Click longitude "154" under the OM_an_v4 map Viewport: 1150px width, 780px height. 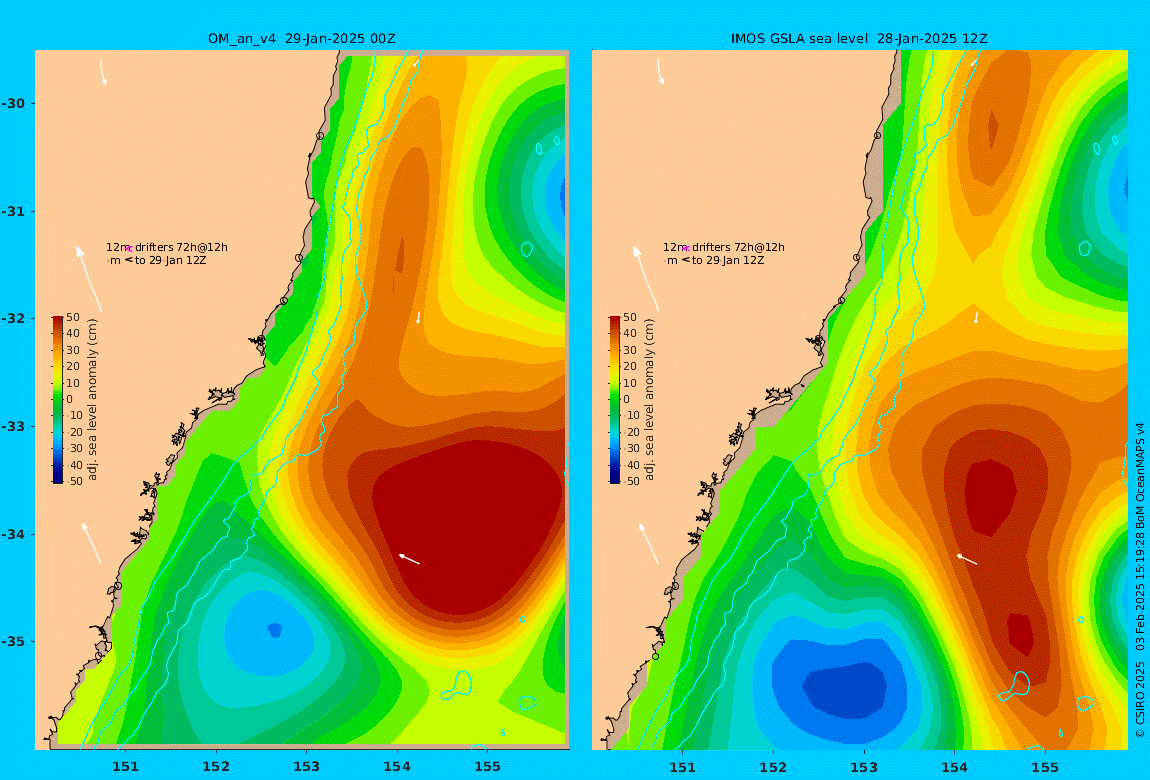pyautogui.click(x=397, y=767)
